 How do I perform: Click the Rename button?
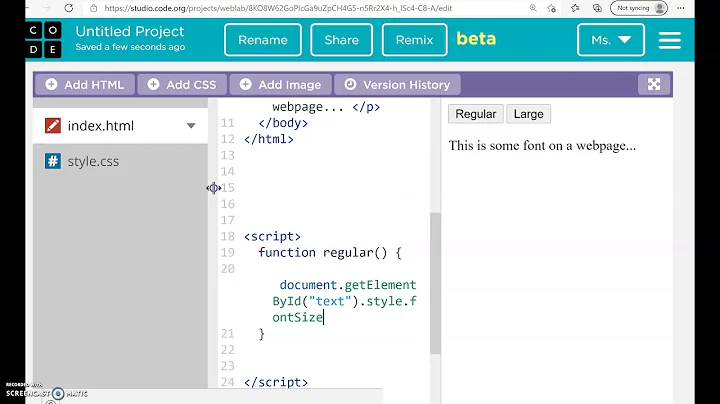tap(263, 40)
